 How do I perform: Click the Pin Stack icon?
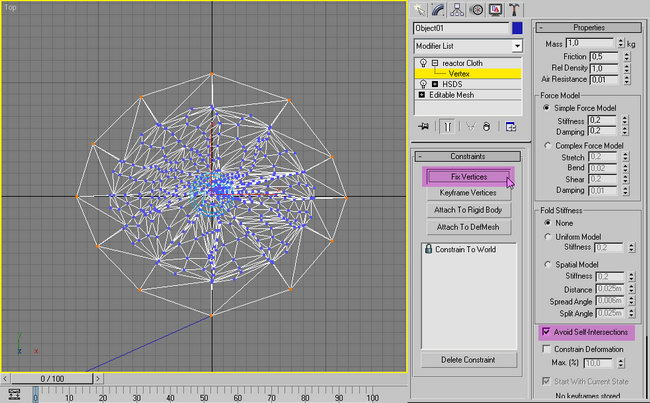[x=422, y=127]
